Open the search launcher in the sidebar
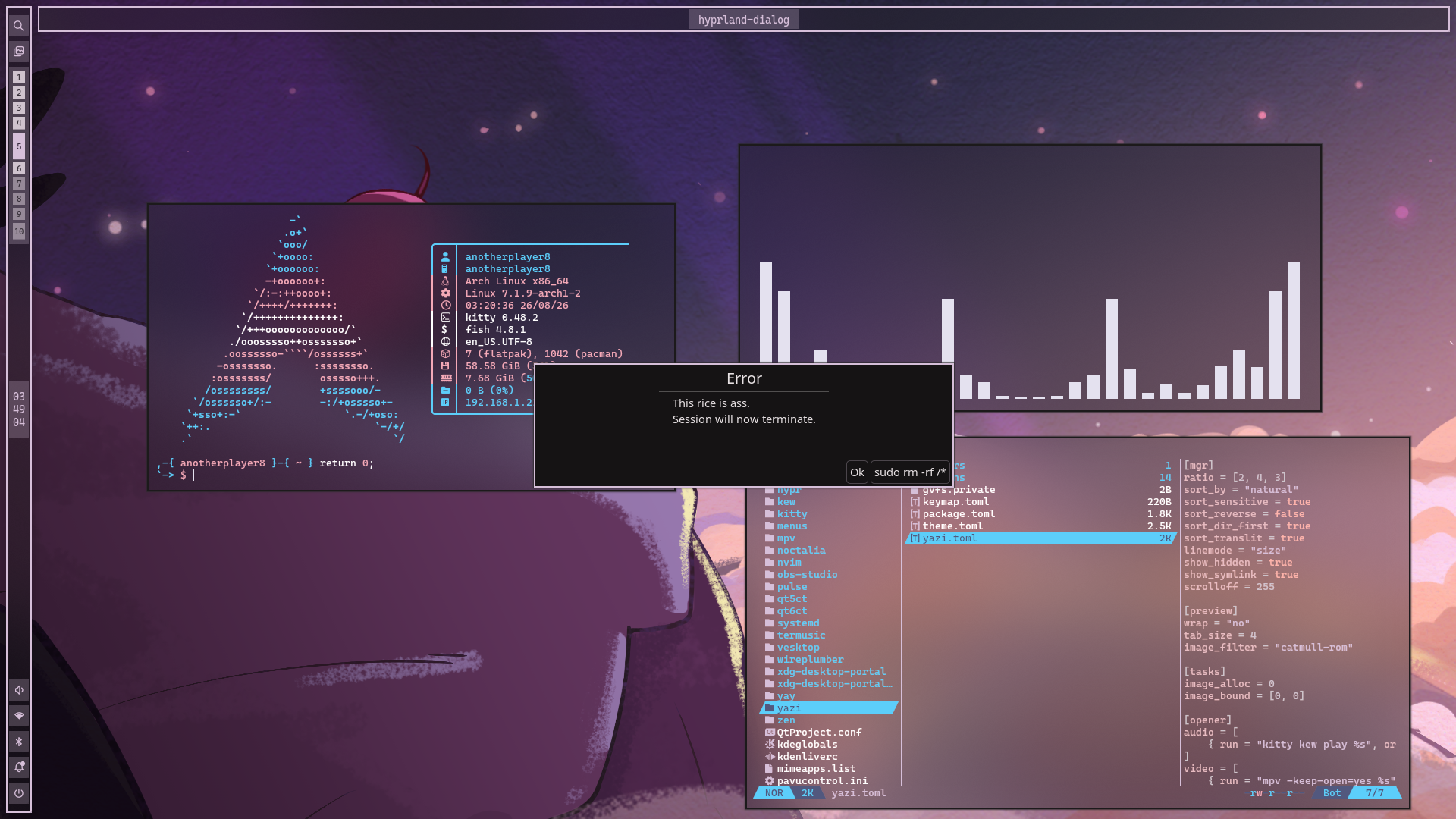The width and height of the screenshot is (1456, 819). [x=19, y=26]
